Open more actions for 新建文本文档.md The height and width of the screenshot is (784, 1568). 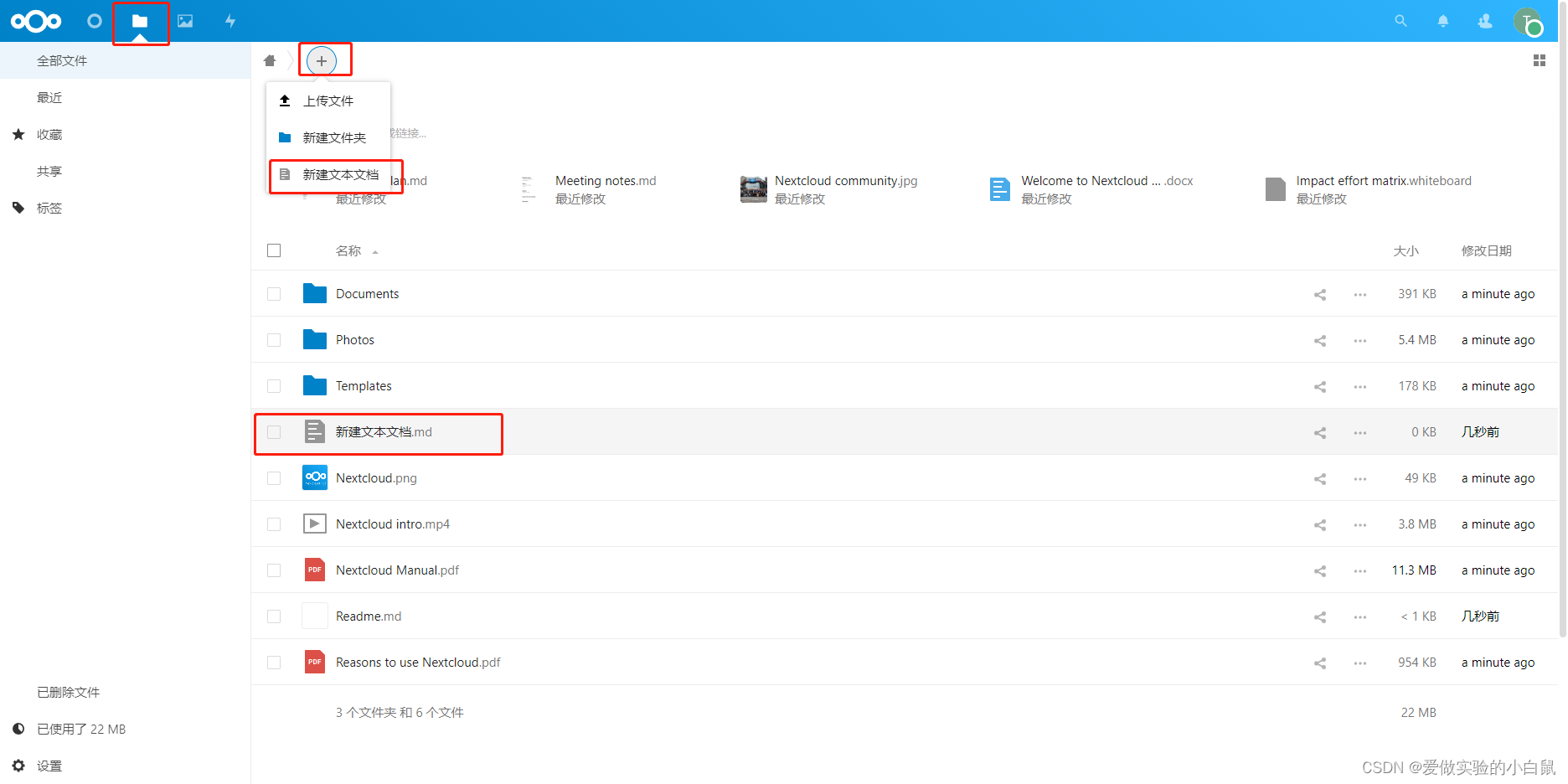click(x=1360, y=432)
